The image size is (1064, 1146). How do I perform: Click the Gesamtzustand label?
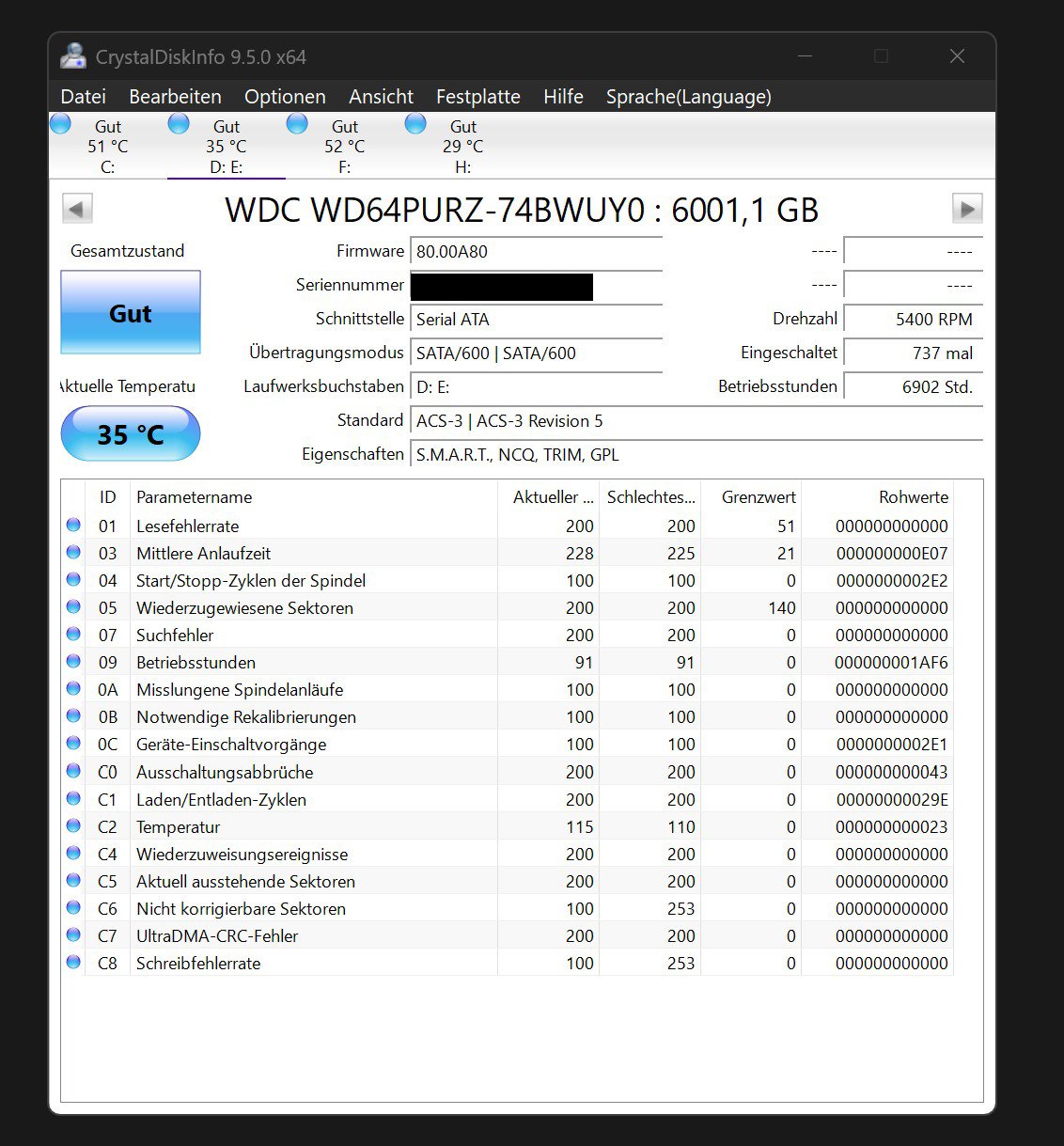pos(128,251)
